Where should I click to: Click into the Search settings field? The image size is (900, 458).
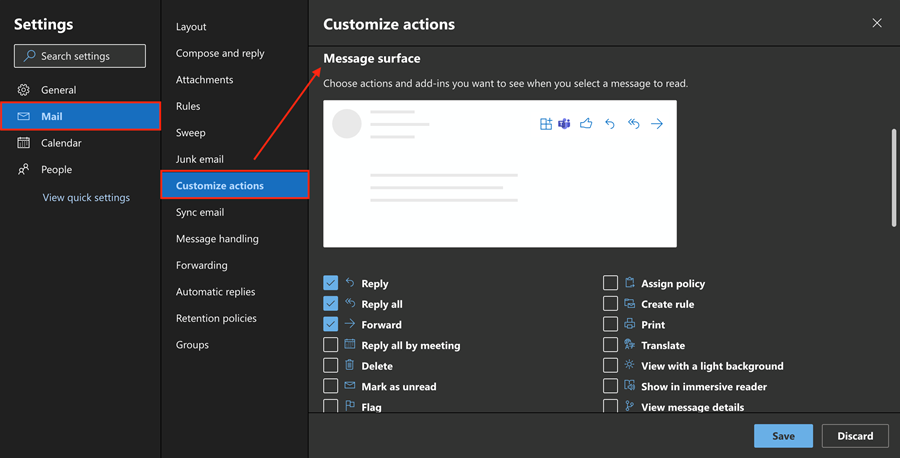click(x=80, y=56)
